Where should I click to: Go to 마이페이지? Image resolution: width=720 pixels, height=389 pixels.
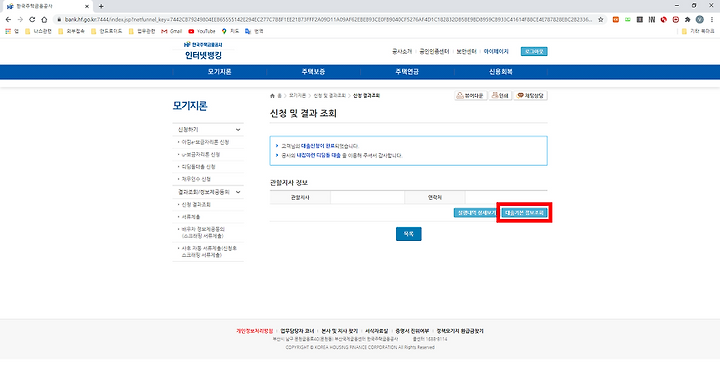click(x=496, y=51)
